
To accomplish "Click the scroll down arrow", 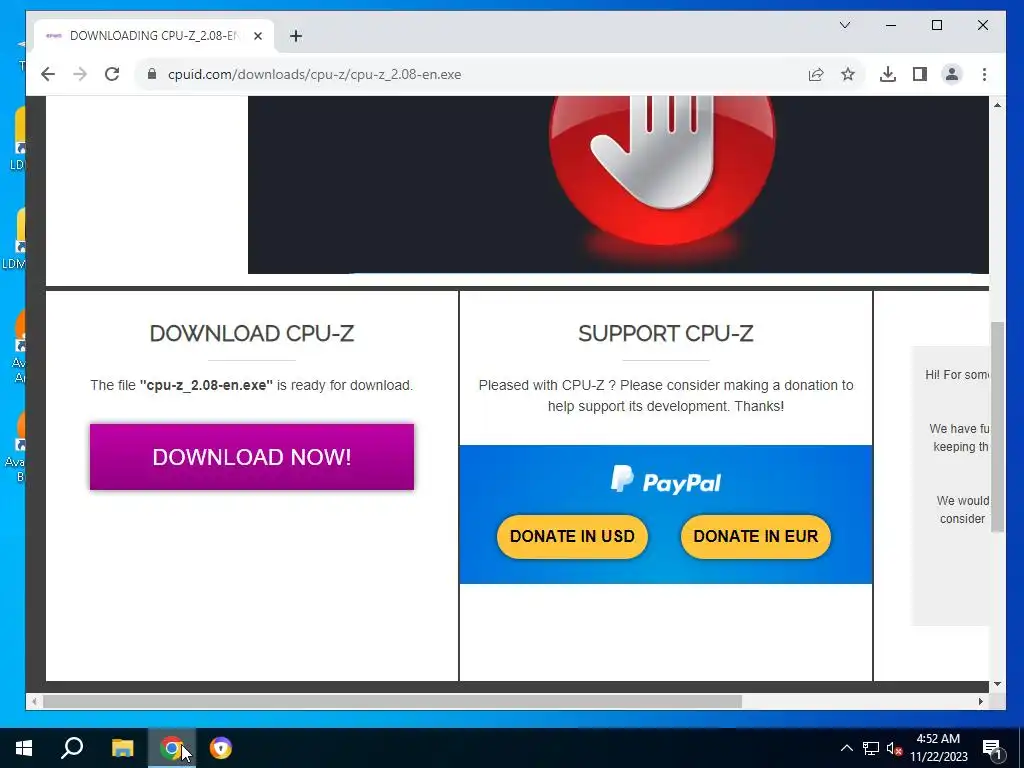I will (x=997, y=684).
